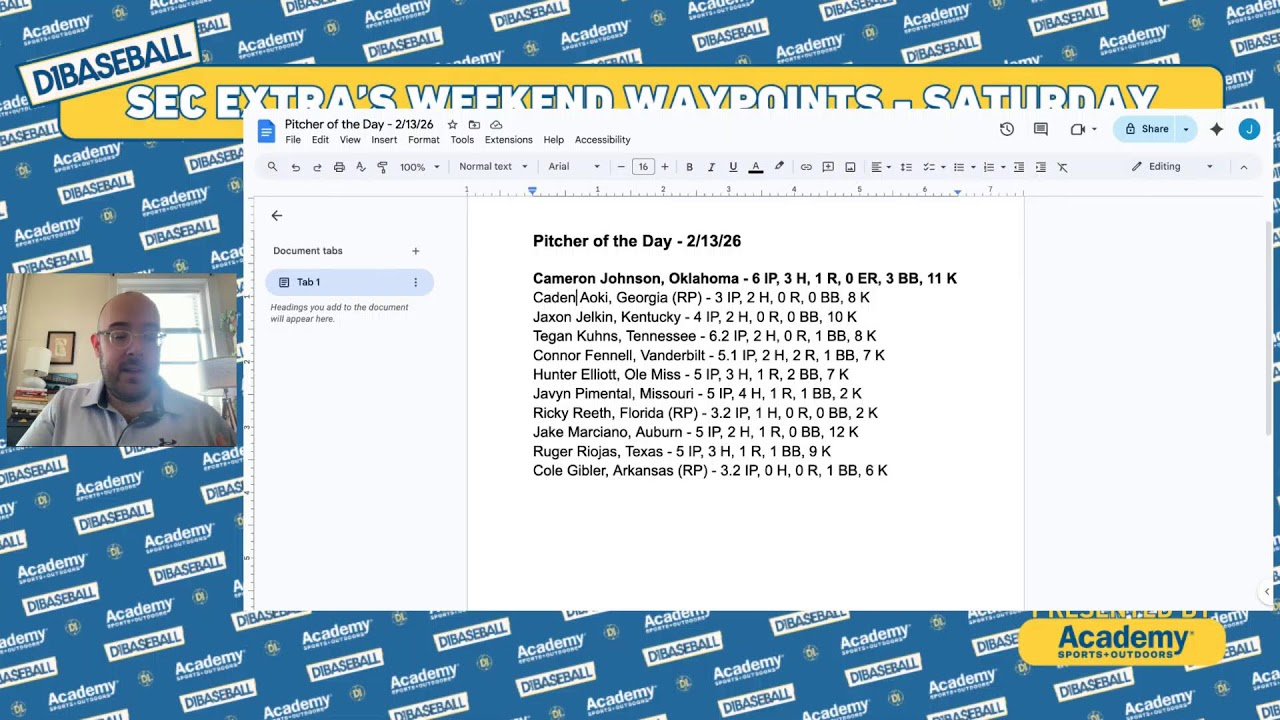Open the File menu
1280x720 pixels.
click(293, 140)
